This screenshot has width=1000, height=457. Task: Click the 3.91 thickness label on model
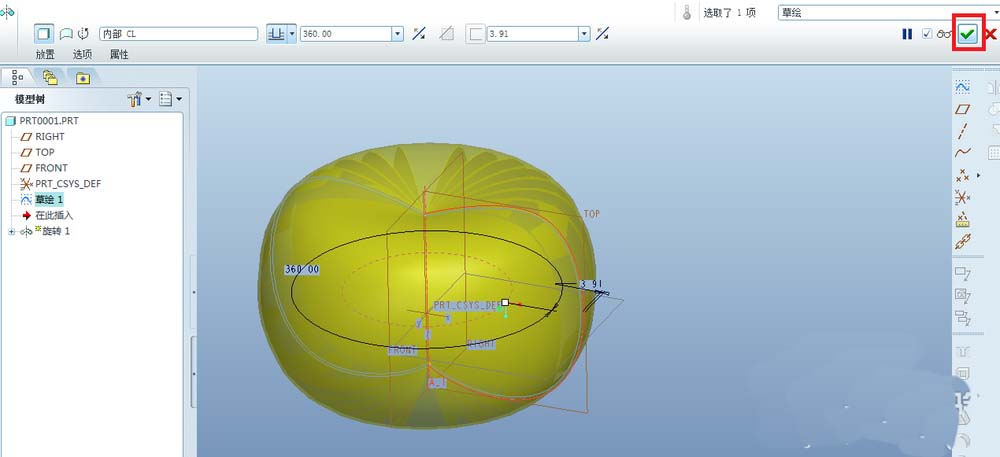[591, 284]
